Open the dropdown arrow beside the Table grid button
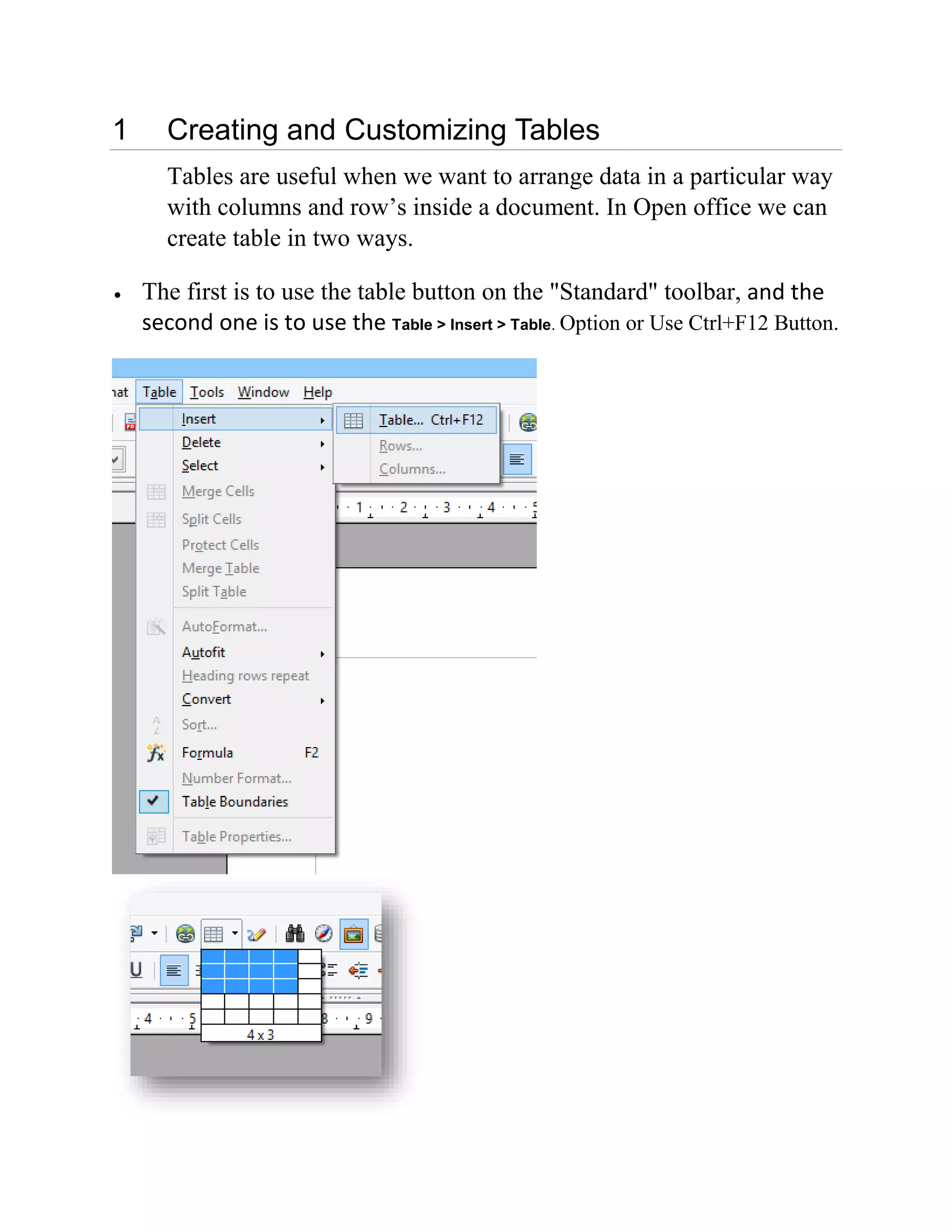Image resolution: width=952 pixels, height=1232 pixels. coord(235,934)
